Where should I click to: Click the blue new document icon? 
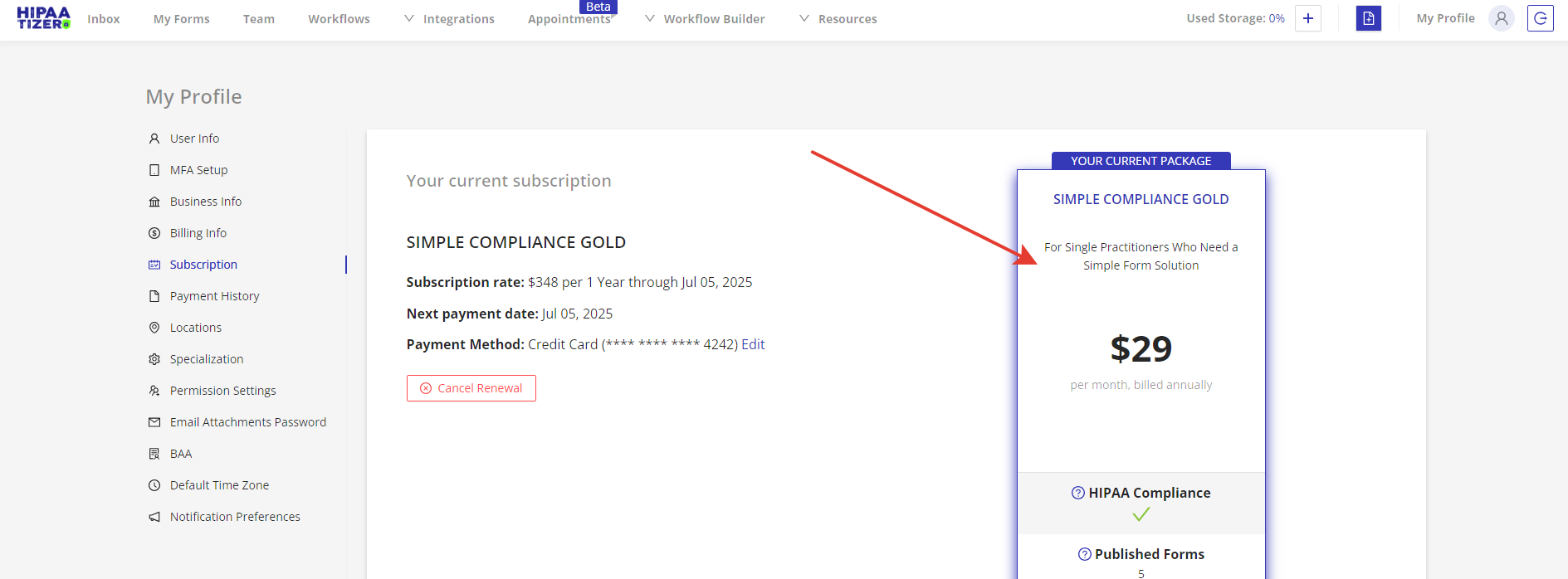click(x=1368, y=18)
